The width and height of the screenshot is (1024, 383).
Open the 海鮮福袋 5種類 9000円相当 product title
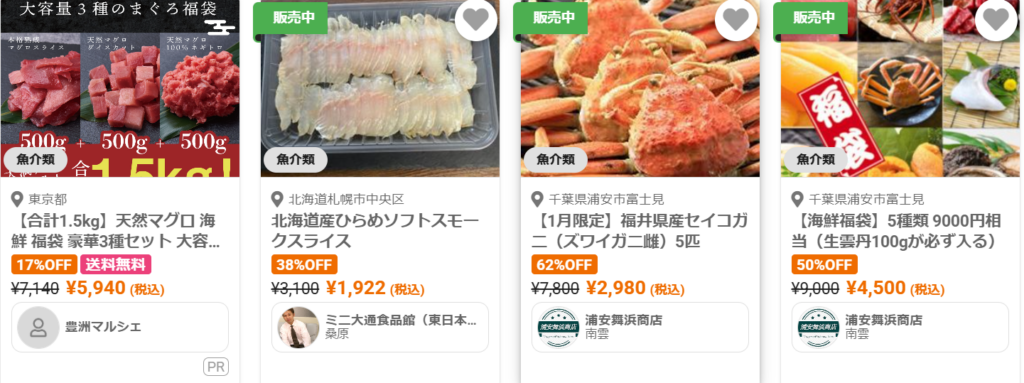[x=895, y=230]
